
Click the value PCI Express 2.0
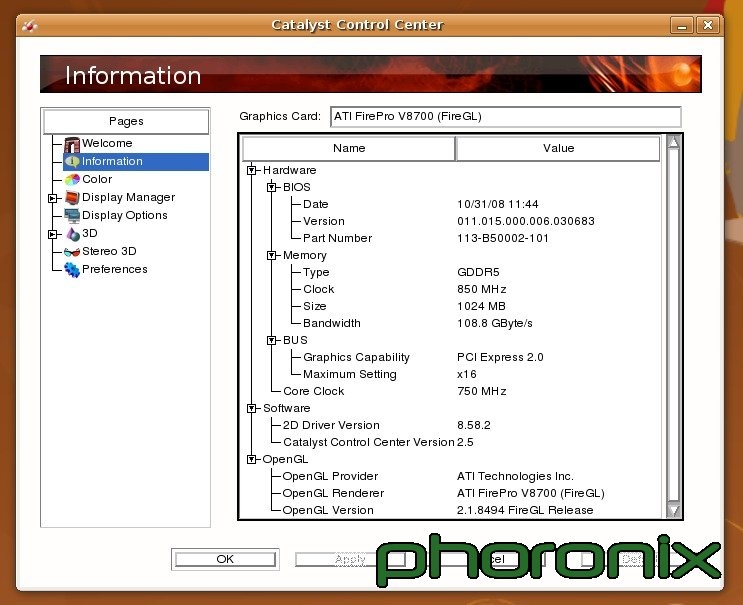click(x=500, y=357)
